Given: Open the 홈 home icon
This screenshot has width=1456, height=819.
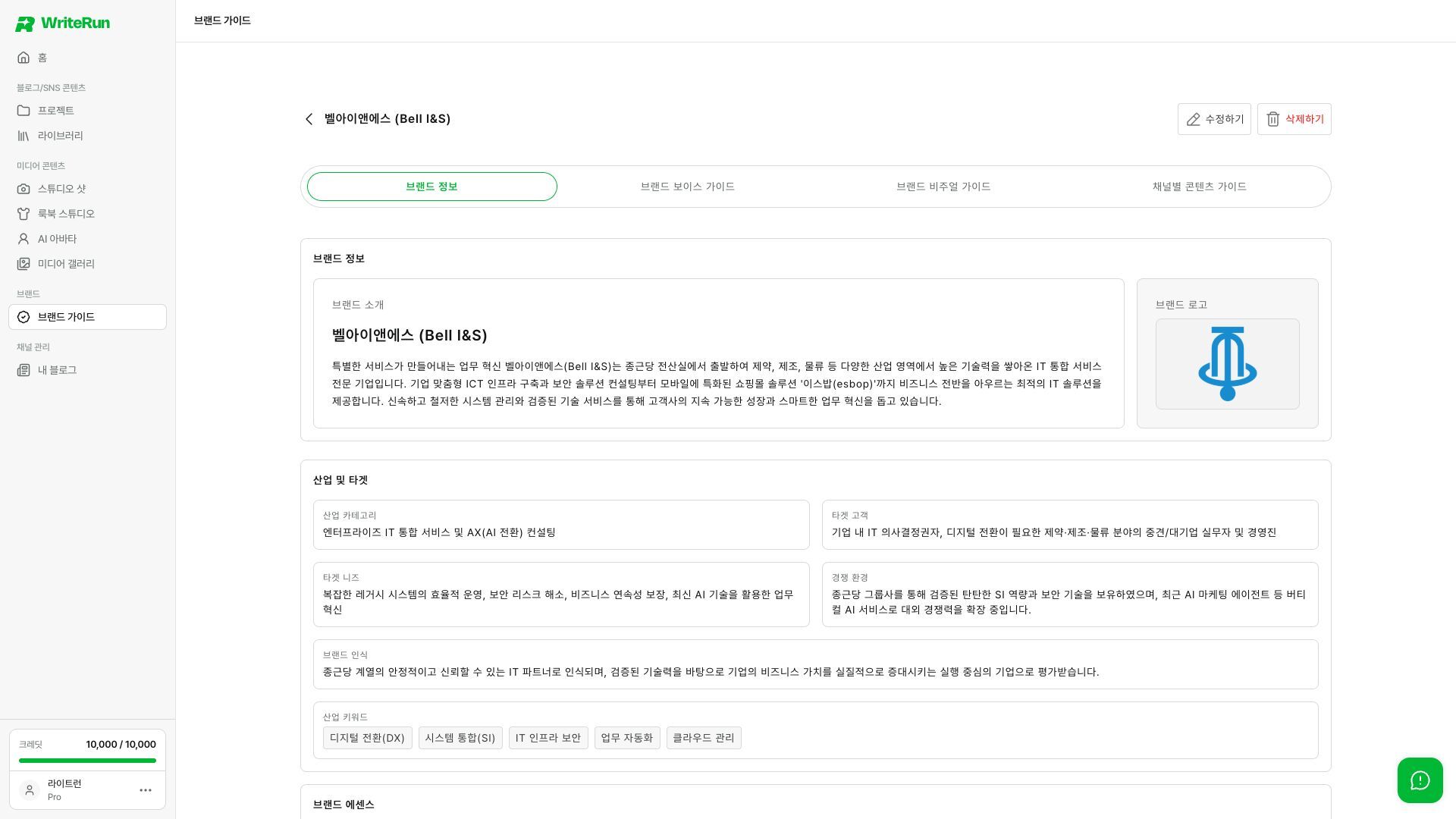Looking at the screenshot, I should click(x=24, y=58).
